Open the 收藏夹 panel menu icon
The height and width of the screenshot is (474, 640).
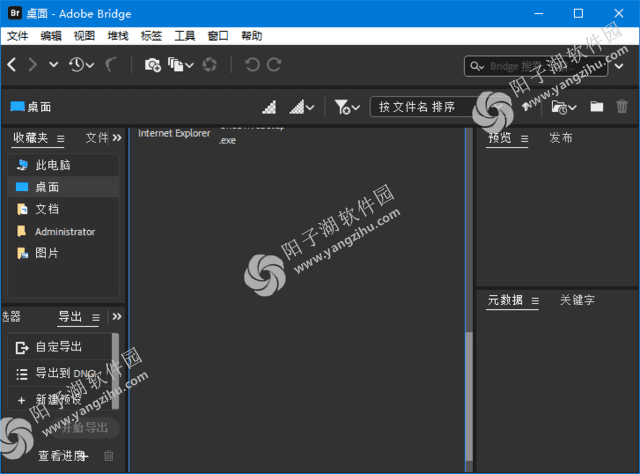pyautogui.click(x=60, y=139)
